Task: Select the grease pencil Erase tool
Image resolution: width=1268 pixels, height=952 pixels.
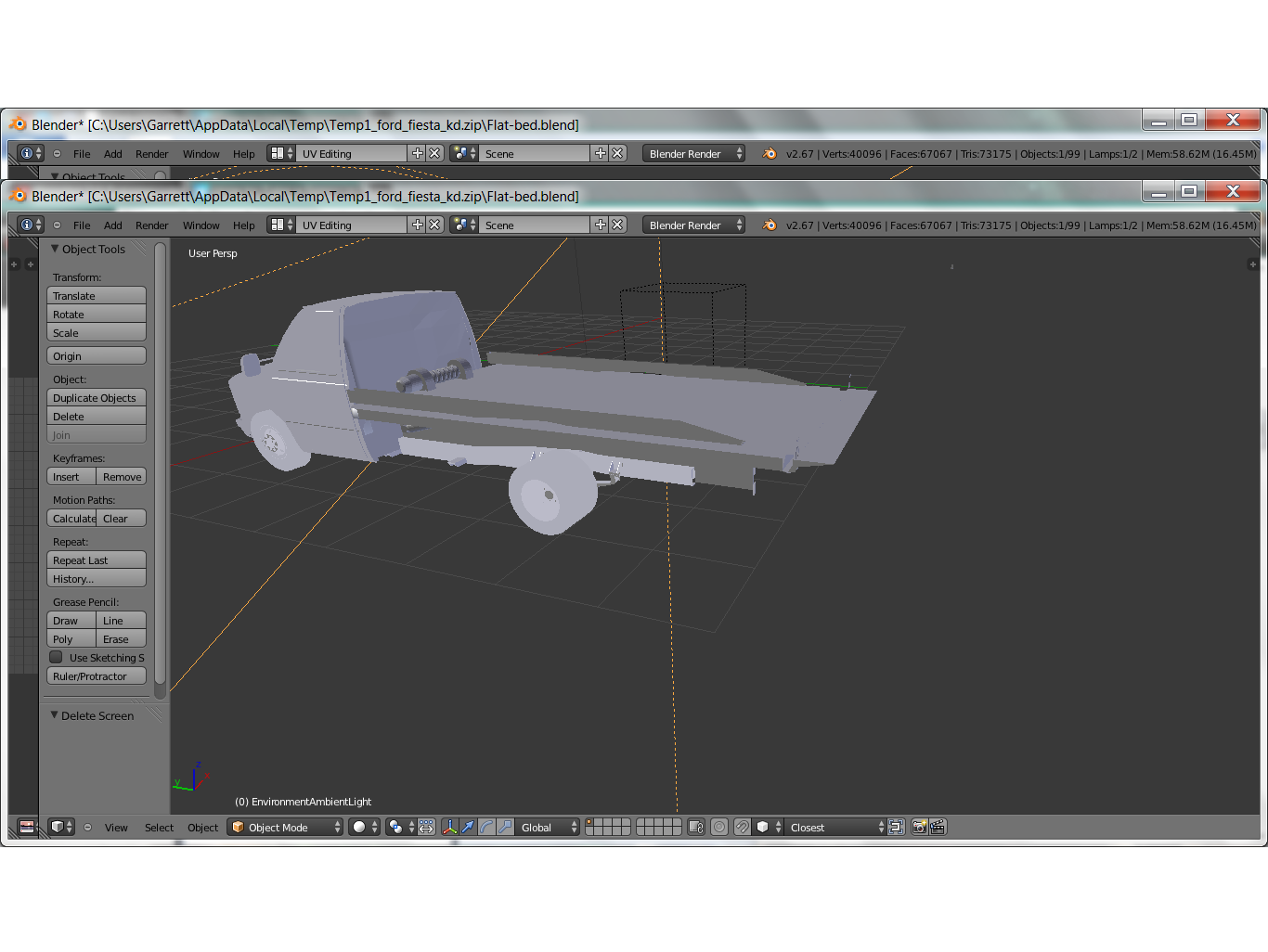Action: [122, 639]
